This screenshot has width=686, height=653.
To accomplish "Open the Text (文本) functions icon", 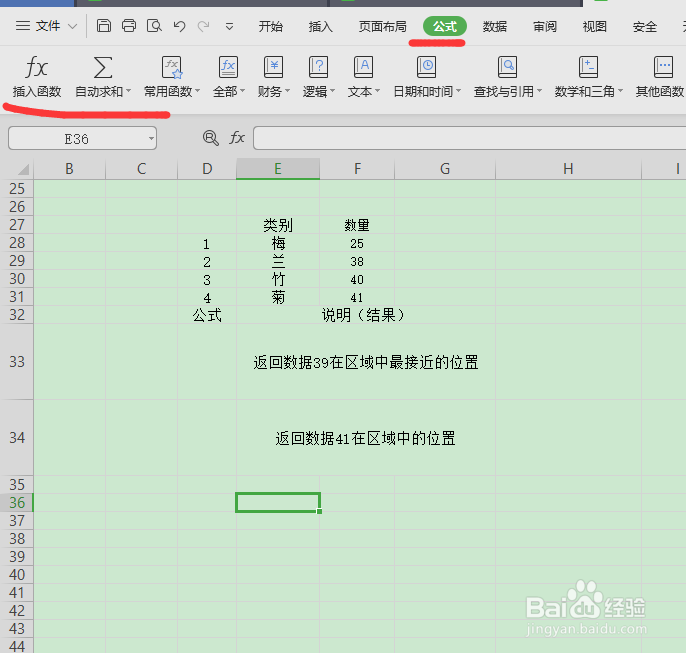I will [364, 67].
